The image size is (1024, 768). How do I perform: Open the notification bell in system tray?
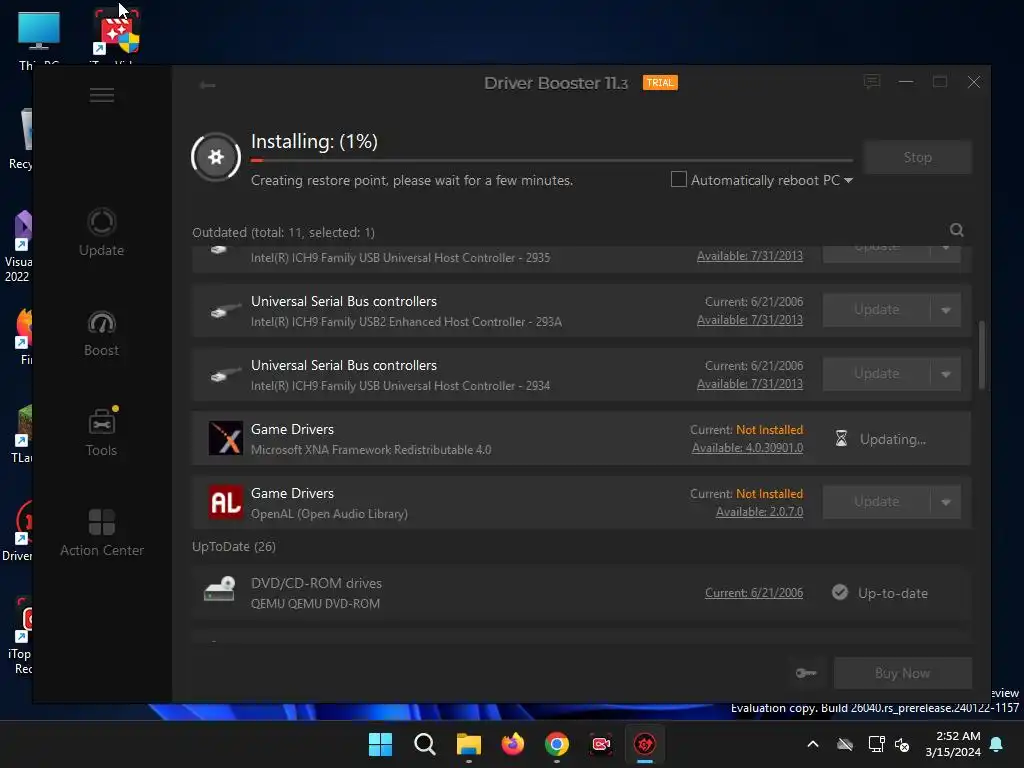[997, 744]
